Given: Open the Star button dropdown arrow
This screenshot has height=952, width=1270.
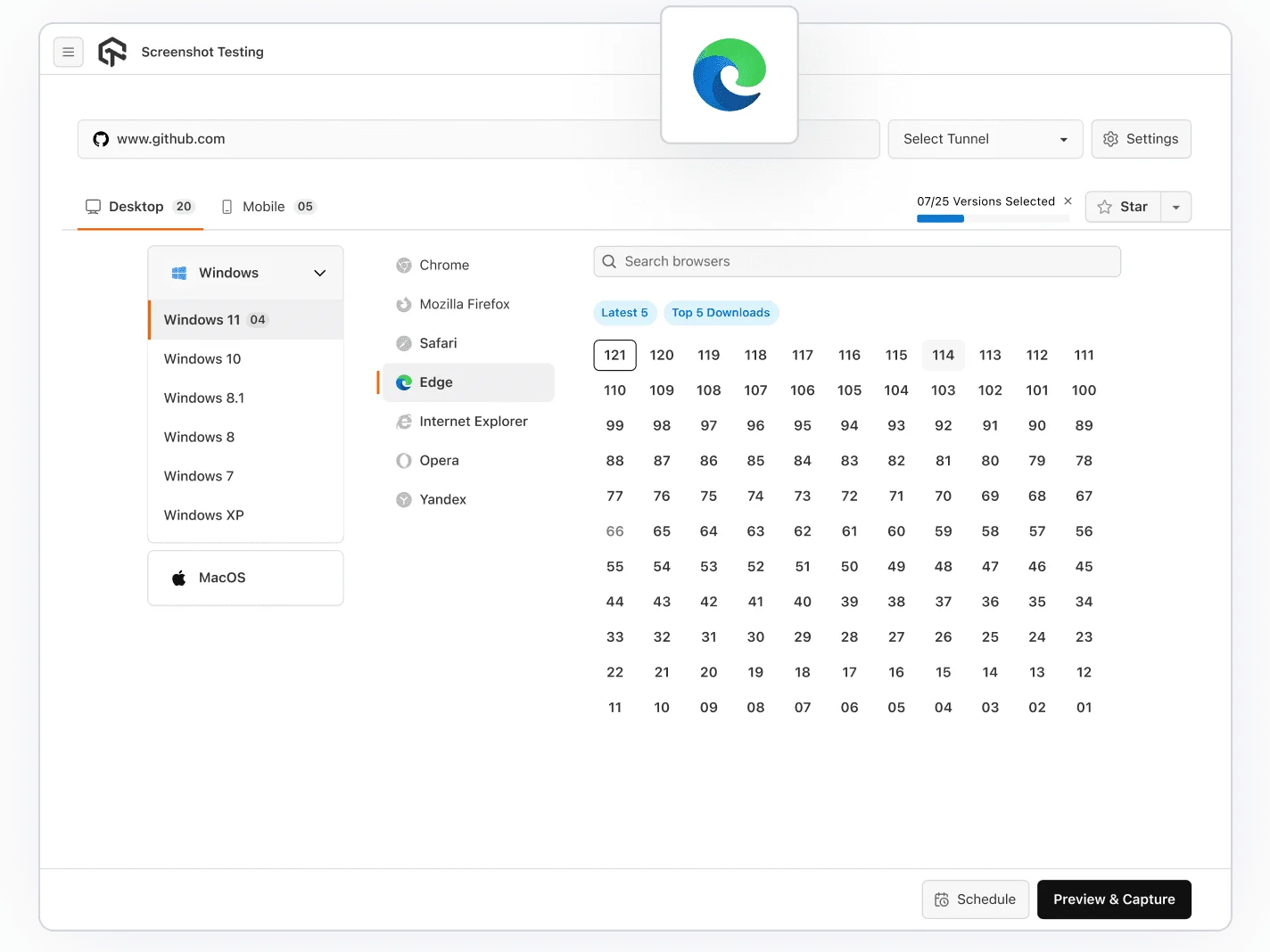Looking at the screenshot, I should (1175, 207).
